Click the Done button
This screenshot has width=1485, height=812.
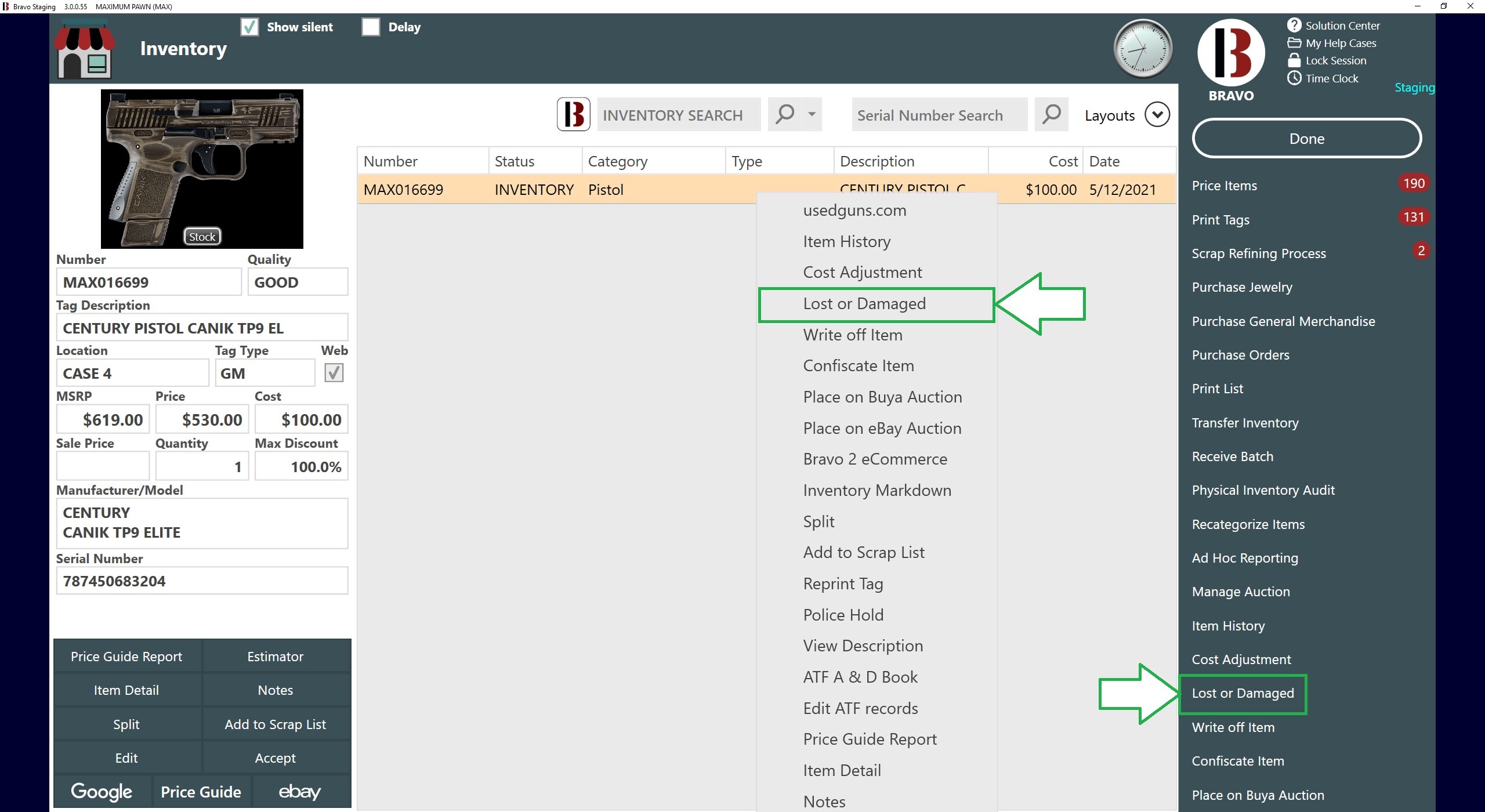pyautogui.click(x=1306, y=138)
